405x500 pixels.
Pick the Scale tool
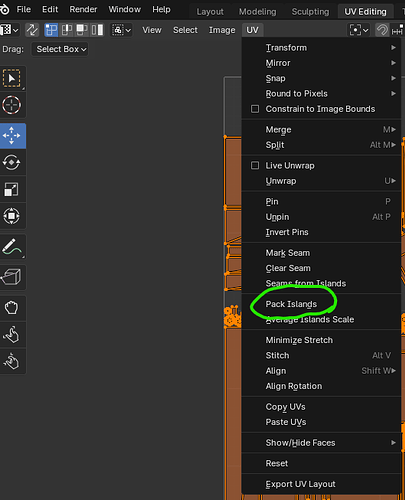click(12, 189)
